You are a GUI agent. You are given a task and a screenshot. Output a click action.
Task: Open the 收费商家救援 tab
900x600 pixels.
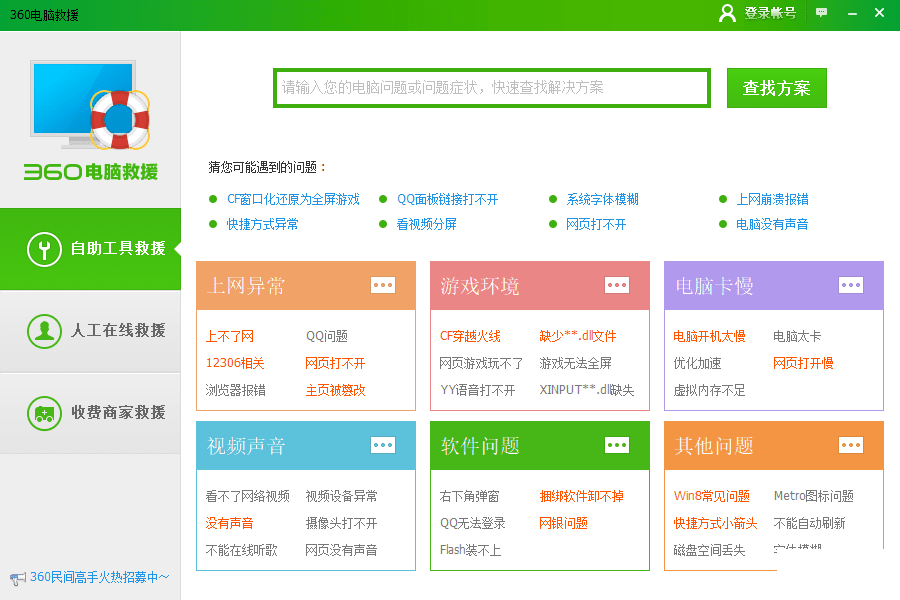click(90, 413)
